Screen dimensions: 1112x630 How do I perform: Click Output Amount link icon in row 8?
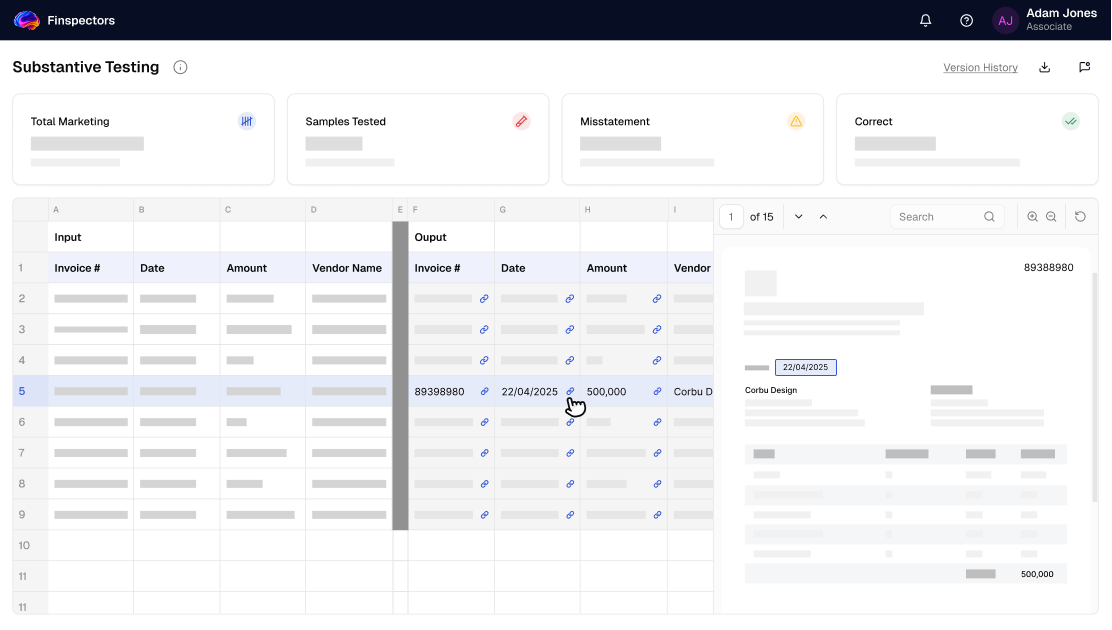[x=657, y=484]
